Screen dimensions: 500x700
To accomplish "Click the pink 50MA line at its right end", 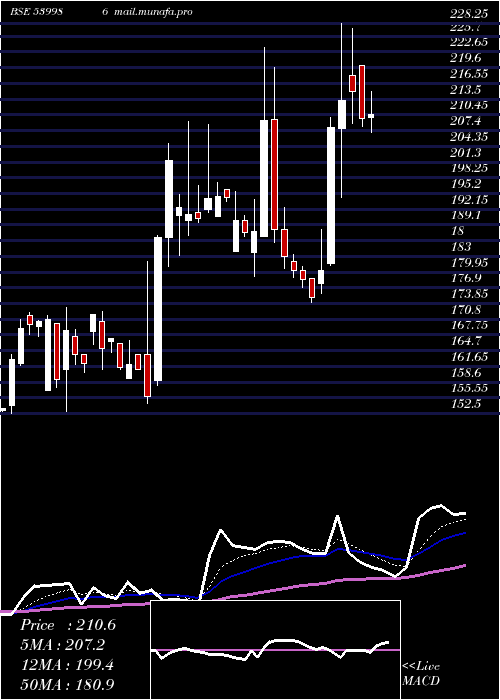I will tap(463, 566).
